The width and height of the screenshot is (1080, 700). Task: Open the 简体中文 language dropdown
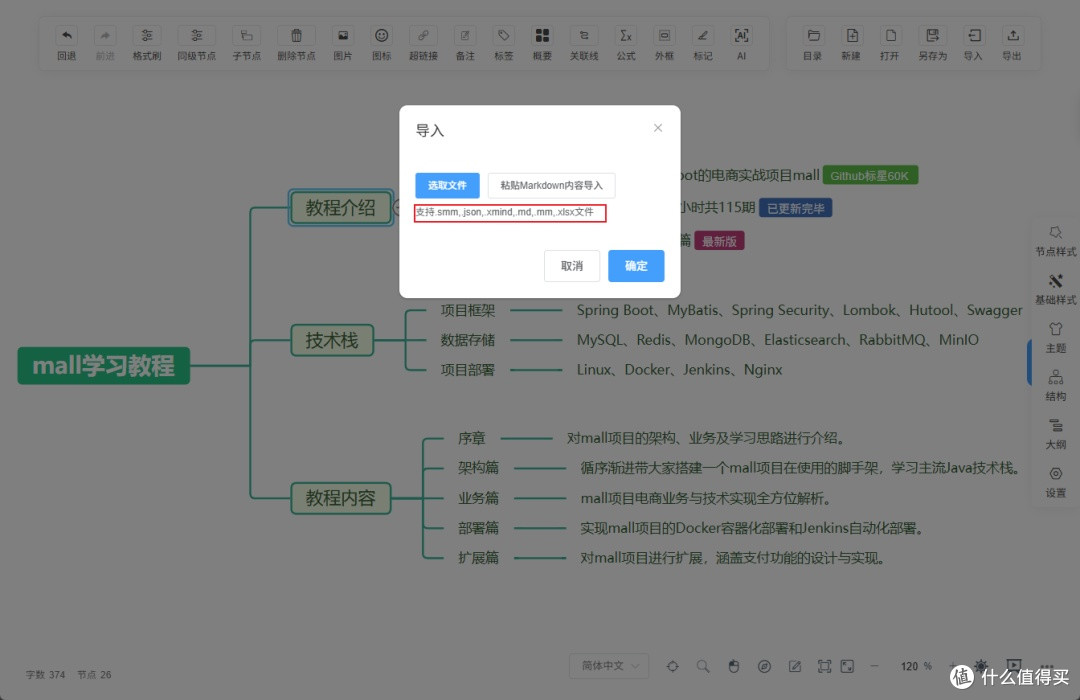click(x=609, y=666)
